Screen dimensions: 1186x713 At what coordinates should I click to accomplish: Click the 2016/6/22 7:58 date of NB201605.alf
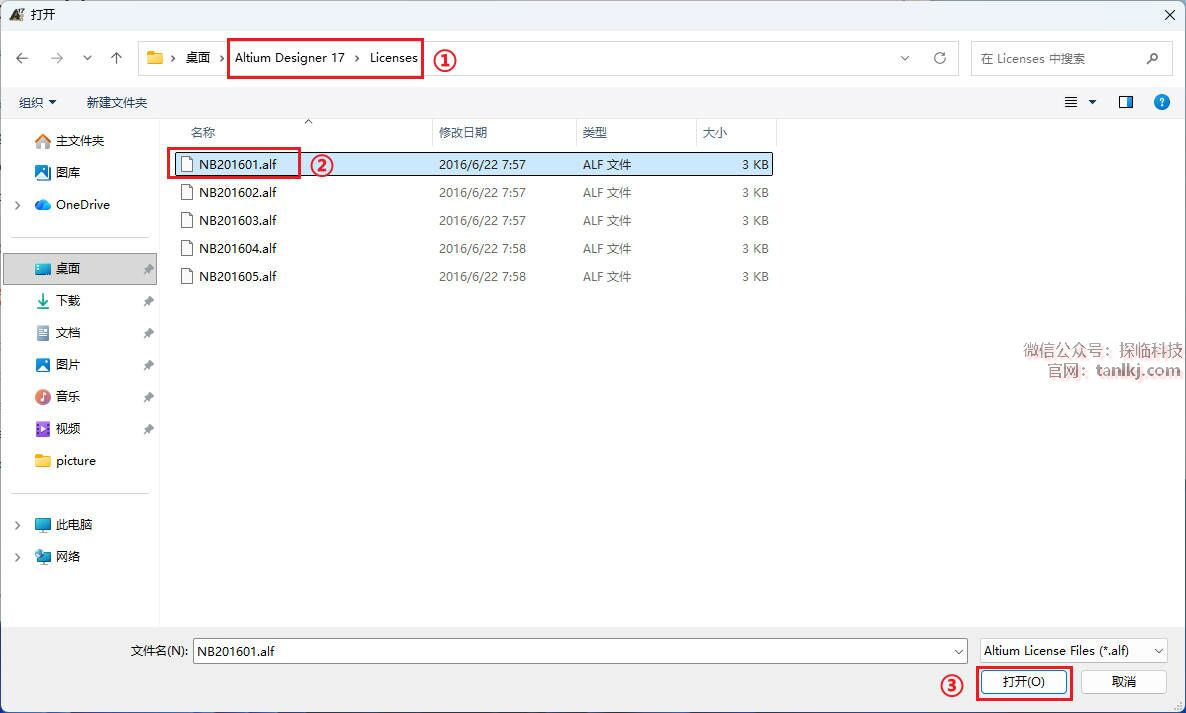coord(483,277)
